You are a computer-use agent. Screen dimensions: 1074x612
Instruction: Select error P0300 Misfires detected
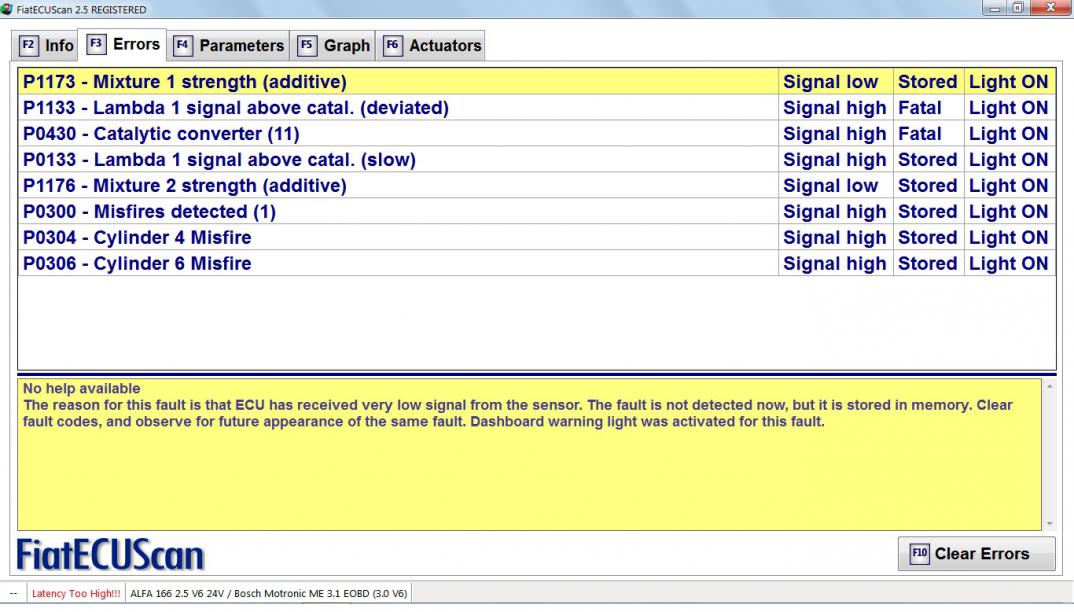tap(536, 212)
